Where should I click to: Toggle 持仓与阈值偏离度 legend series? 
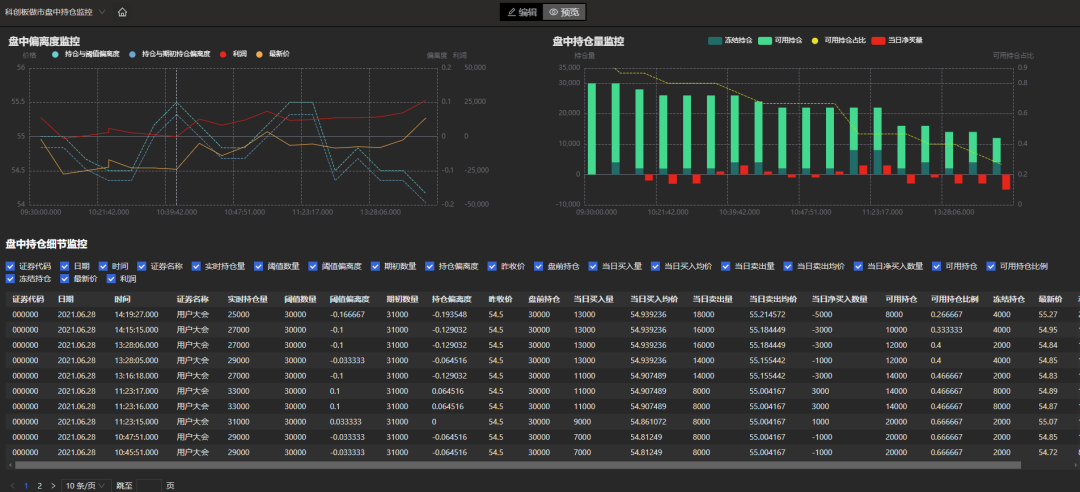[87, 54]
